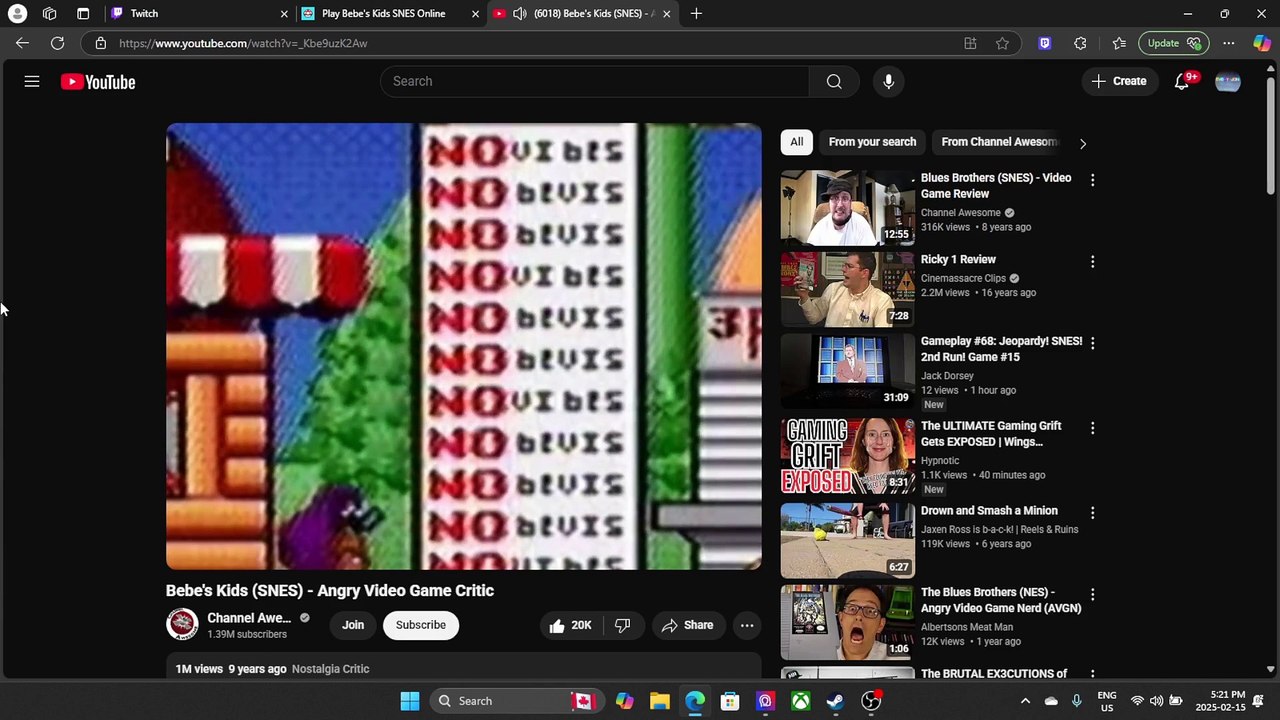Viewport: 1280px width, 720px height.
Task: Open the Xbox app from taskbar
Action: point(800,701)
